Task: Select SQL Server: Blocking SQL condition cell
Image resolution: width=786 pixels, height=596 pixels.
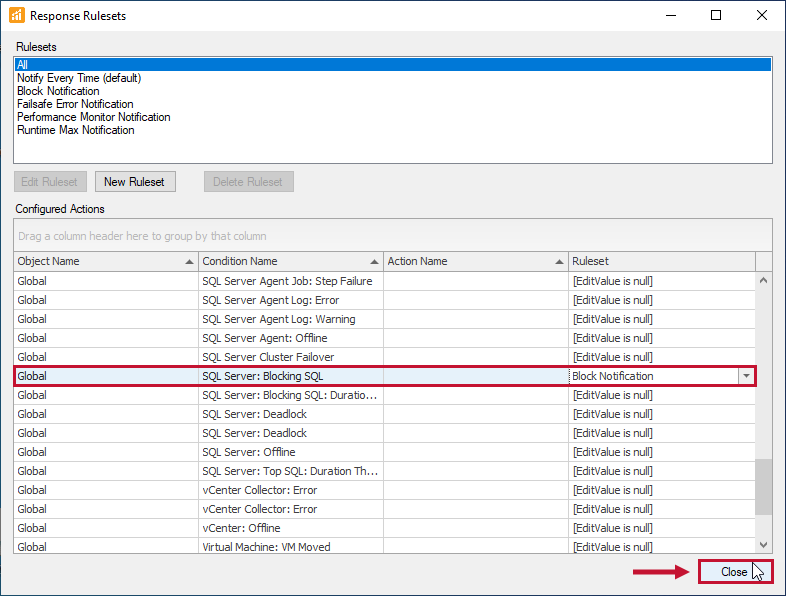Action: coord(291,376)
